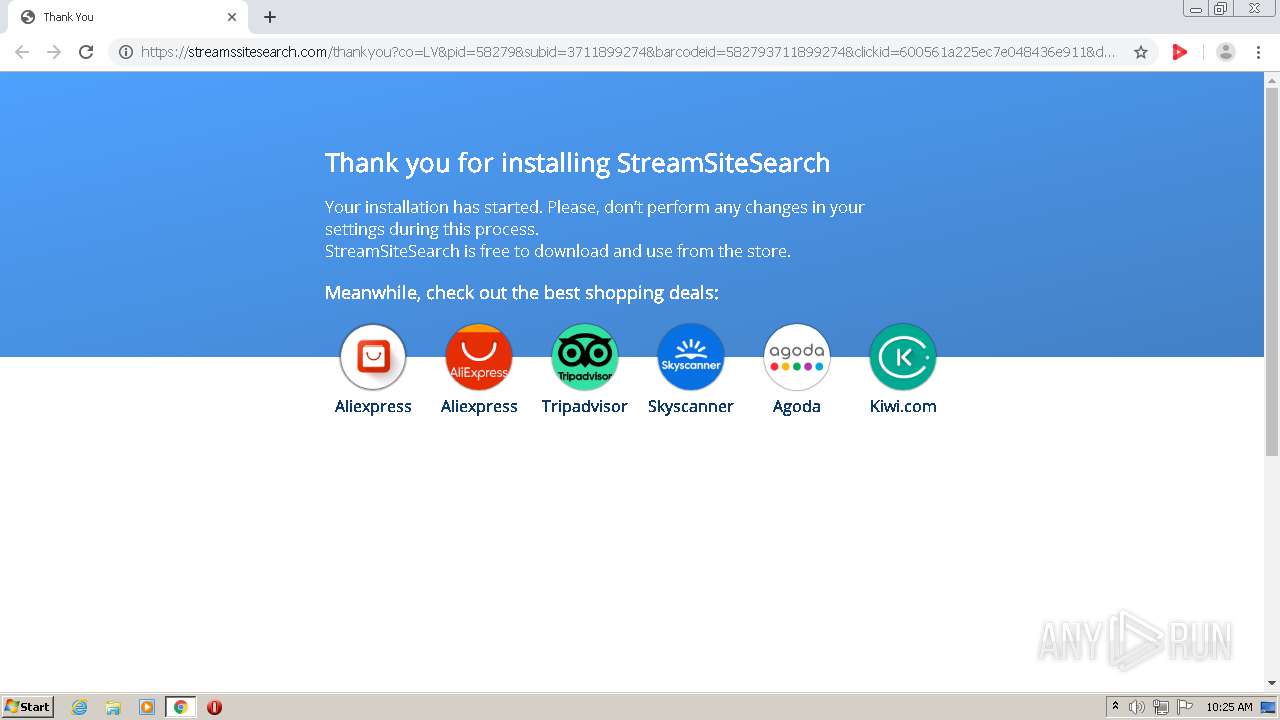Image resolution: width=1280 pixels, height=720 pixels.
Task: Open the Skyscanner deal icon
Action: [x=691, y=357]
